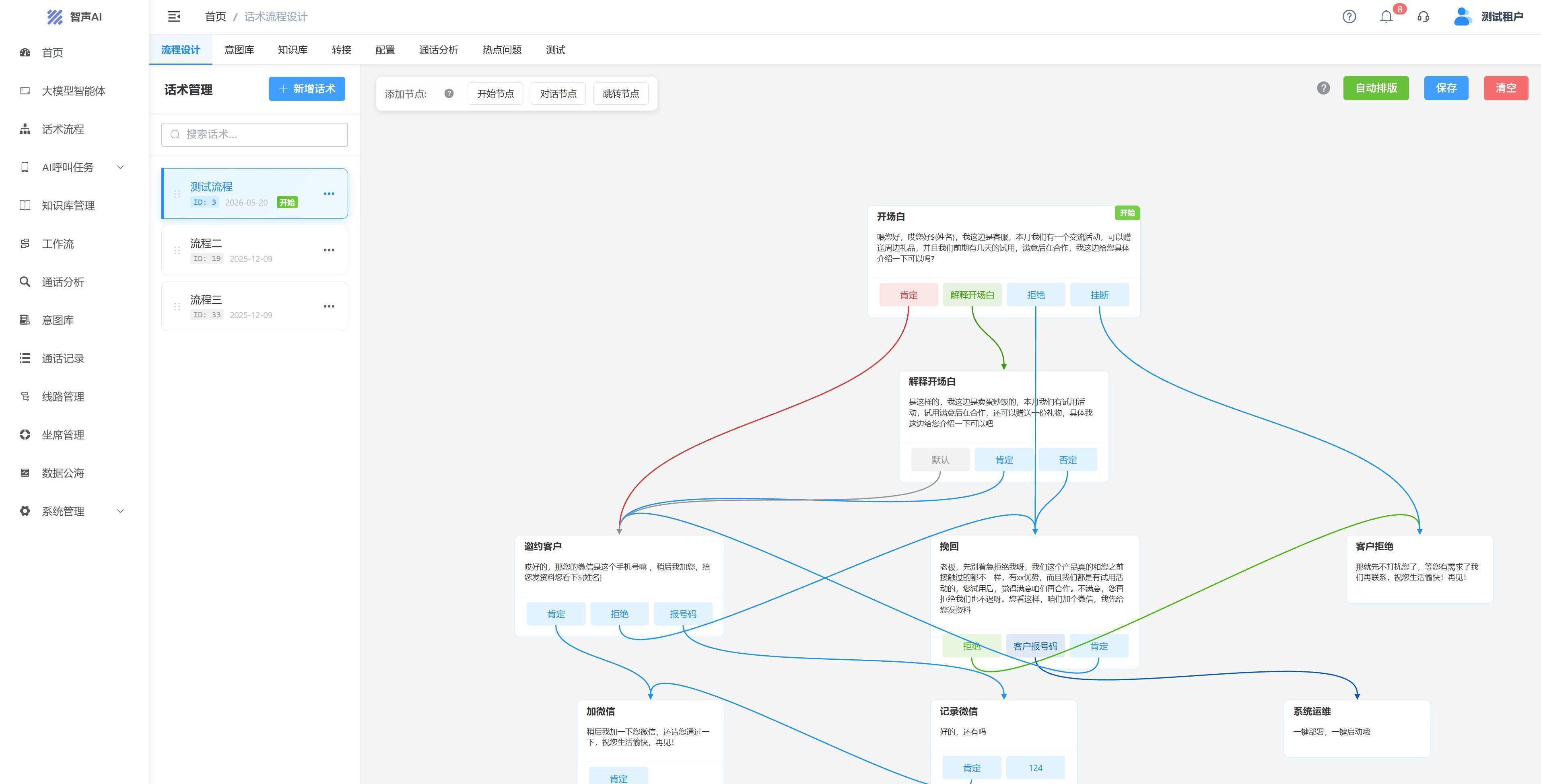Viewport: 1541px width, 784px height.
Task: Open the notification bell
Action: pos(1386,17)
